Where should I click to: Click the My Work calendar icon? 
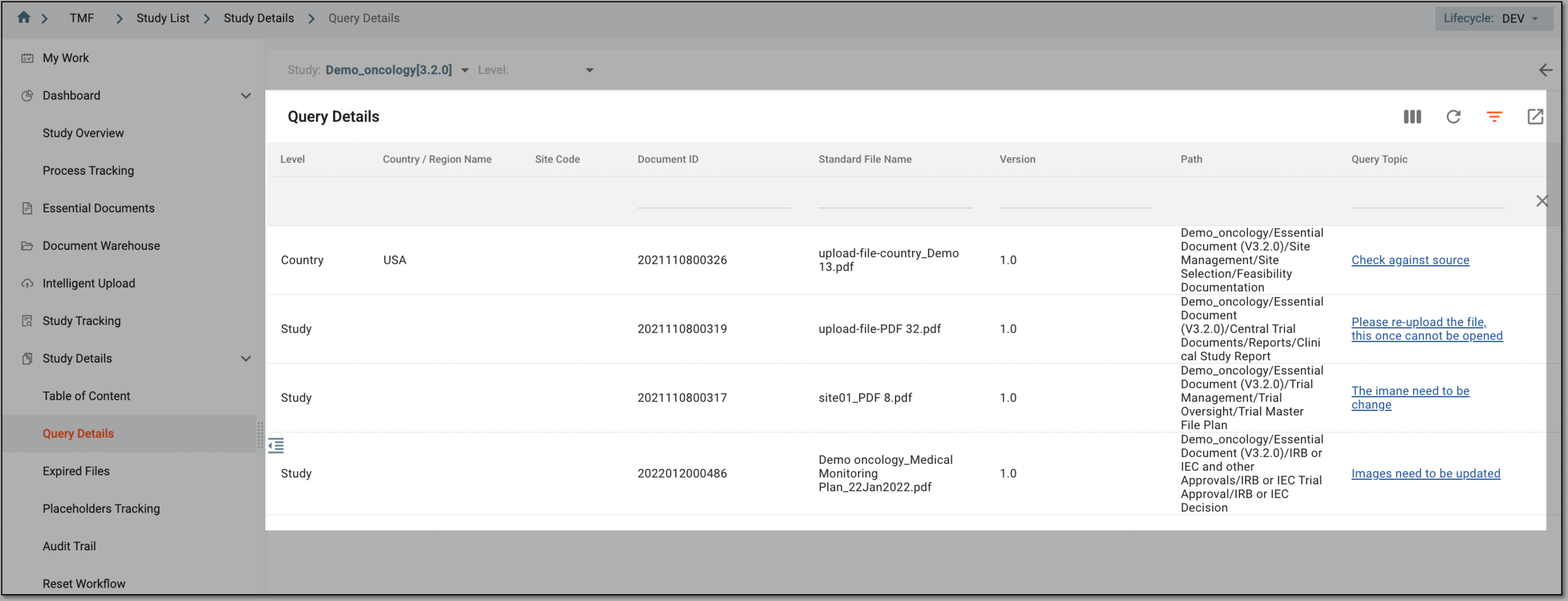(27, 58)
